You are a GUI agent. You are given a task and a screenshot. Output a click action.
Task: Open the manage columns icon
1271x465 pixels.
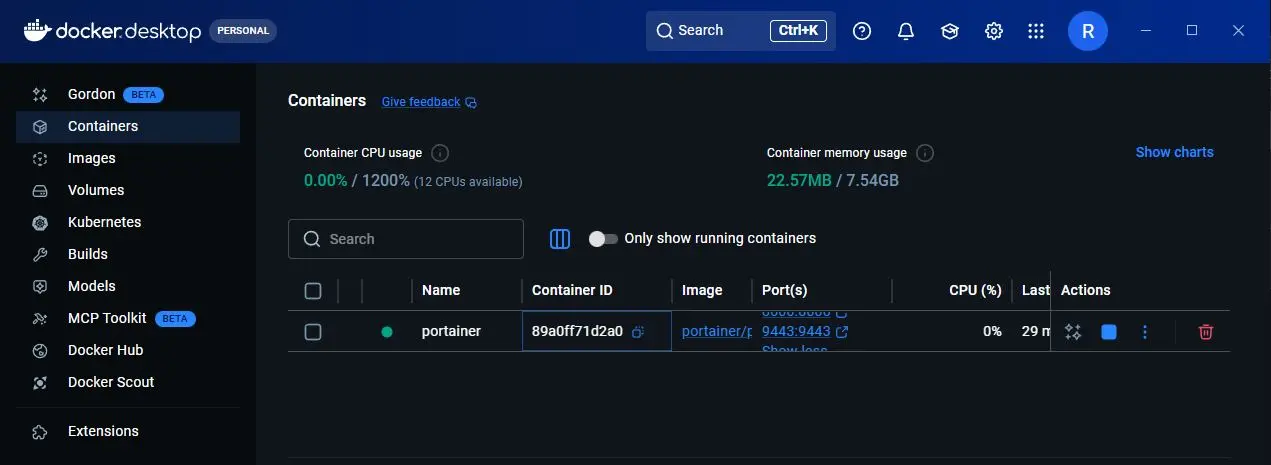tap(560, 239)
